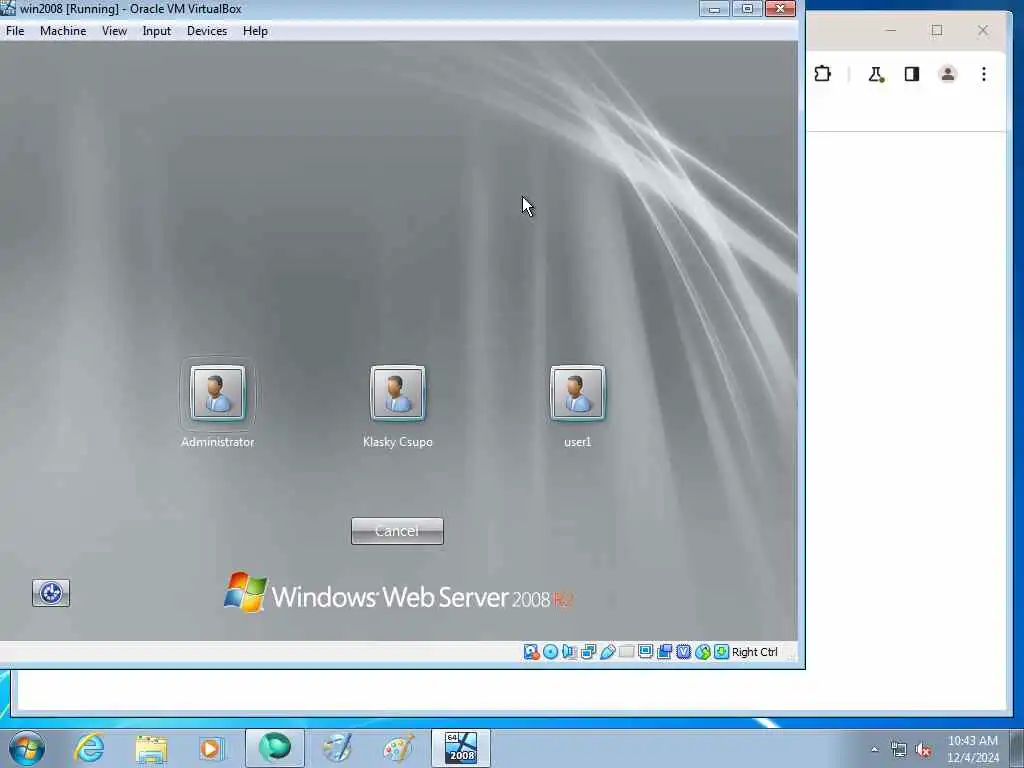Open the blue feather-and-globe taskbar icon
The image size is (1024, 768).
click(337, 748)
